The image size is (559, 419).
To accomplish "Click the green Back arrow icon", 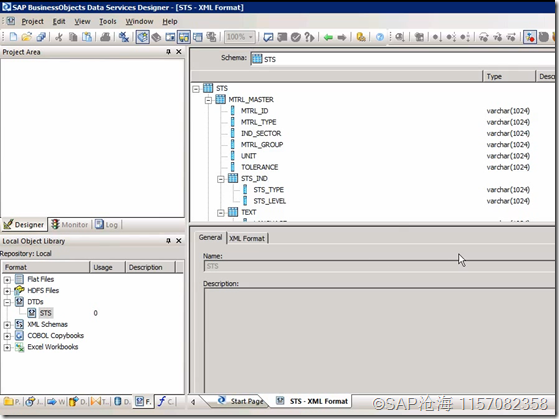I will tap(328, 37).
